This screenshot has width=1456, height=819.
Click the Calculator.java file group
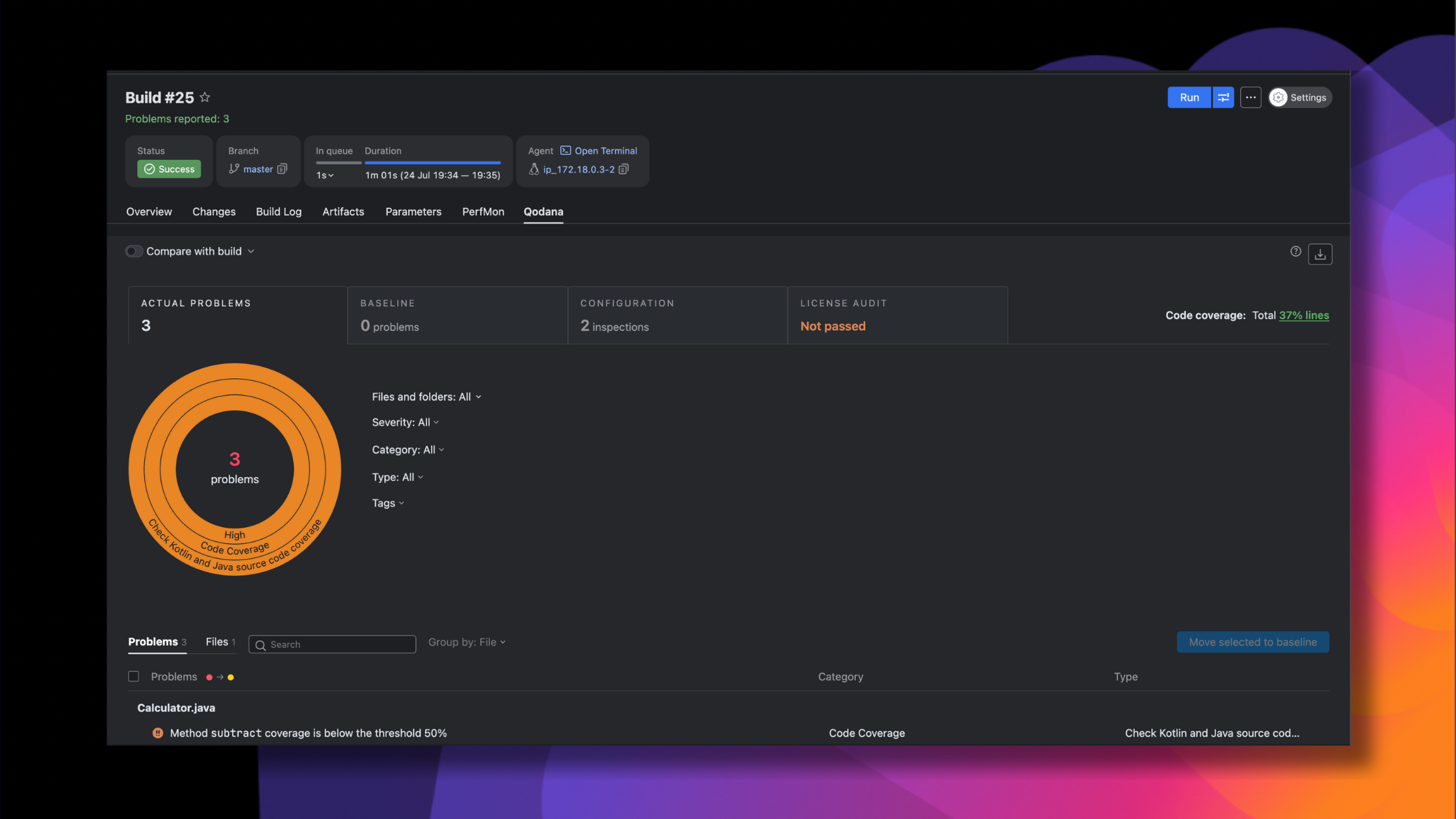176,708
